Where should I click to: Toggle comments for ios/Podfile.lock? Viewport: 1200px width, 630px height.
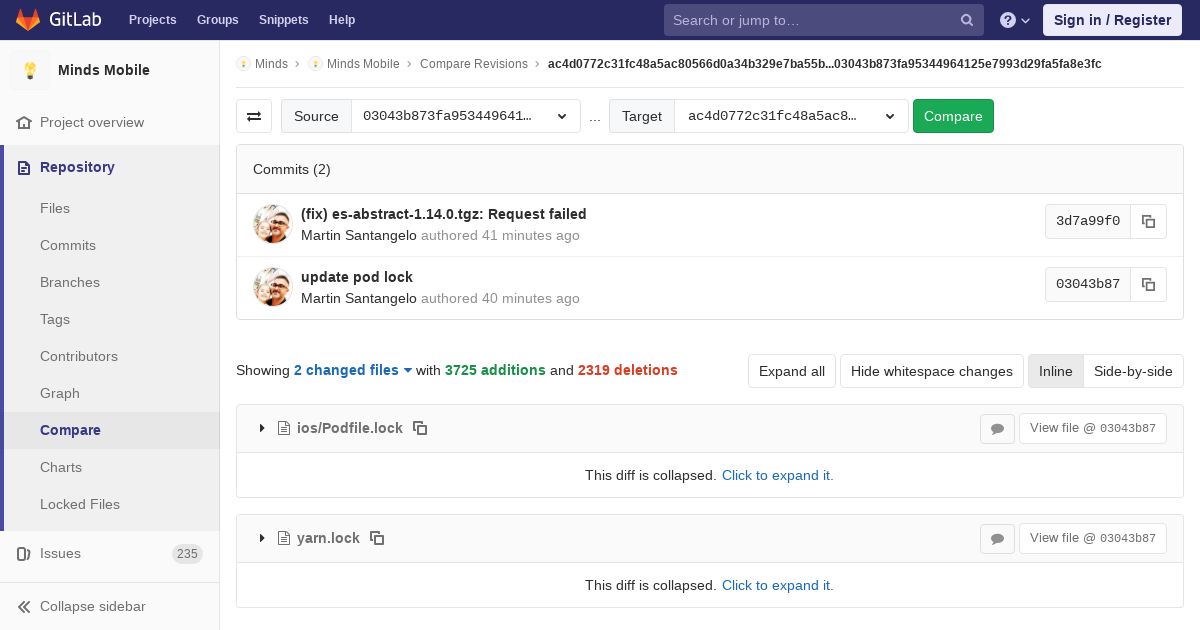point(997,428)
